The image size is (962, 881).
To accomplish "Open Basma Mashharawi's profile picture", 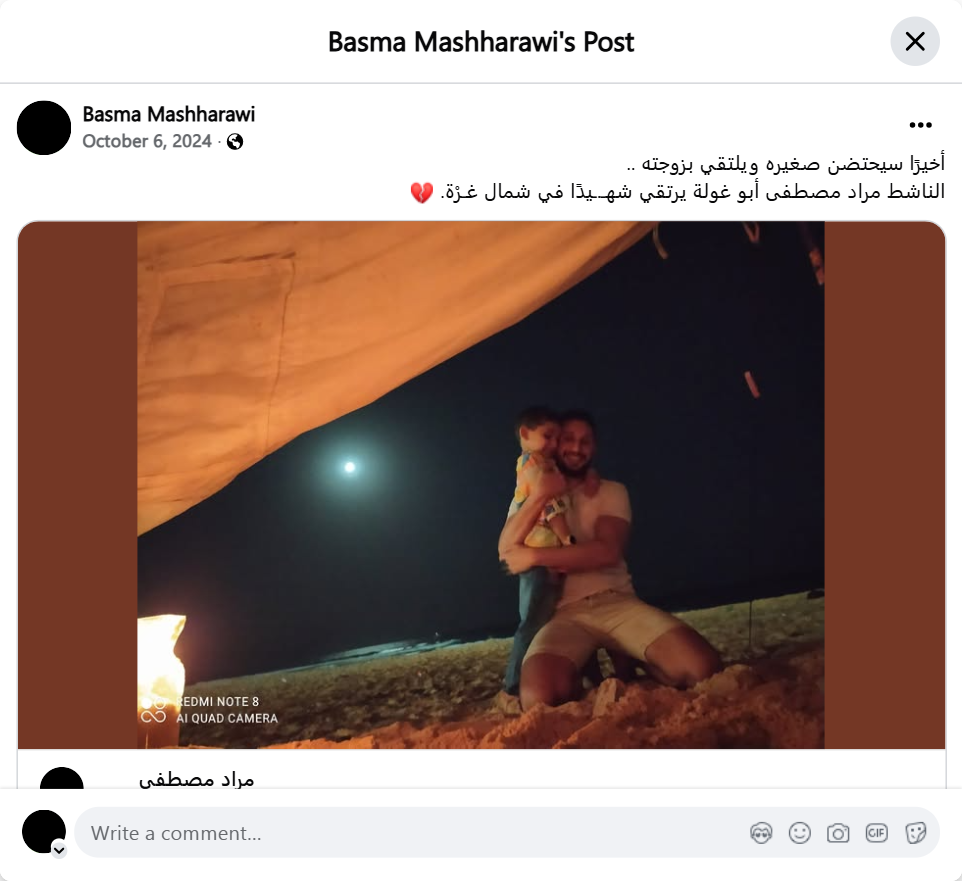I will (x=44, y=128).
